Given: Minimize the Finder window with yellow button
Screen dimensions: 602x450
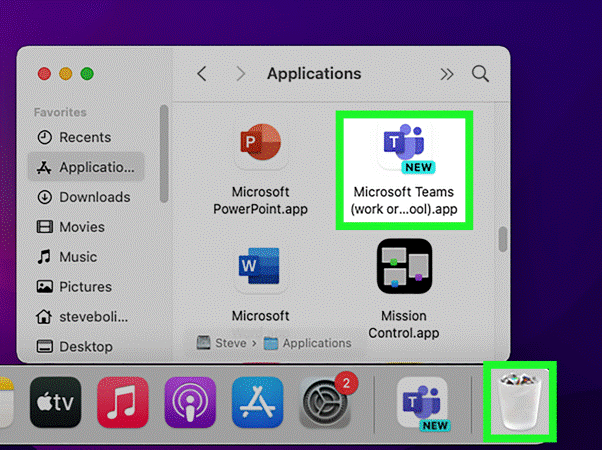Looking at the screenshot, I should pyautogui.click(x=66, y=74).
